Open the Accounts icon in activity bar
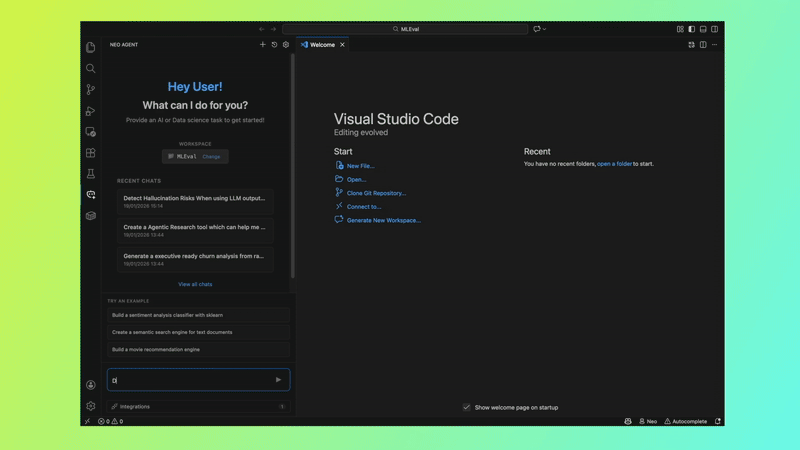The height and width of the screenshot is (450, 800). (x=91, y=385)
